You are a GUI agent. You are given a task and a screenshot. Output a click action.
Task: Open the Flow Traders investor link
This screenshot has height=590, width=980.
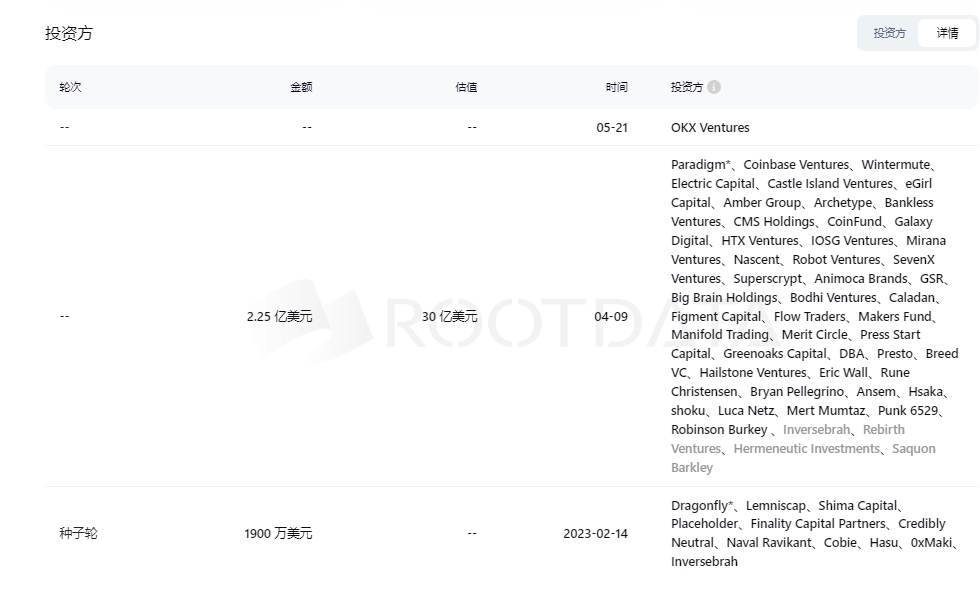click(809, 316)
